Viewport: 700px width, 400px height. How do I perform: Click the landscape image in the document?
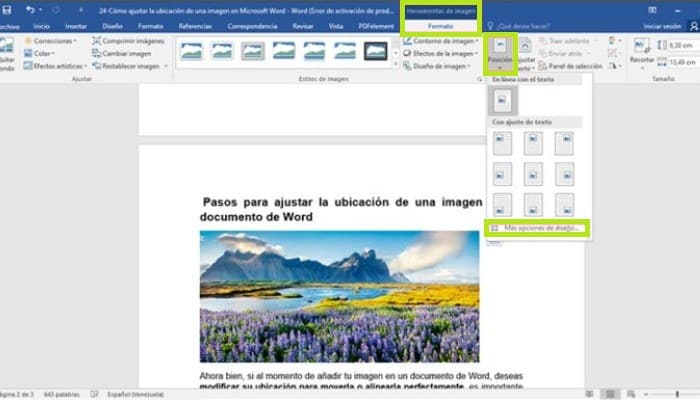339,296
